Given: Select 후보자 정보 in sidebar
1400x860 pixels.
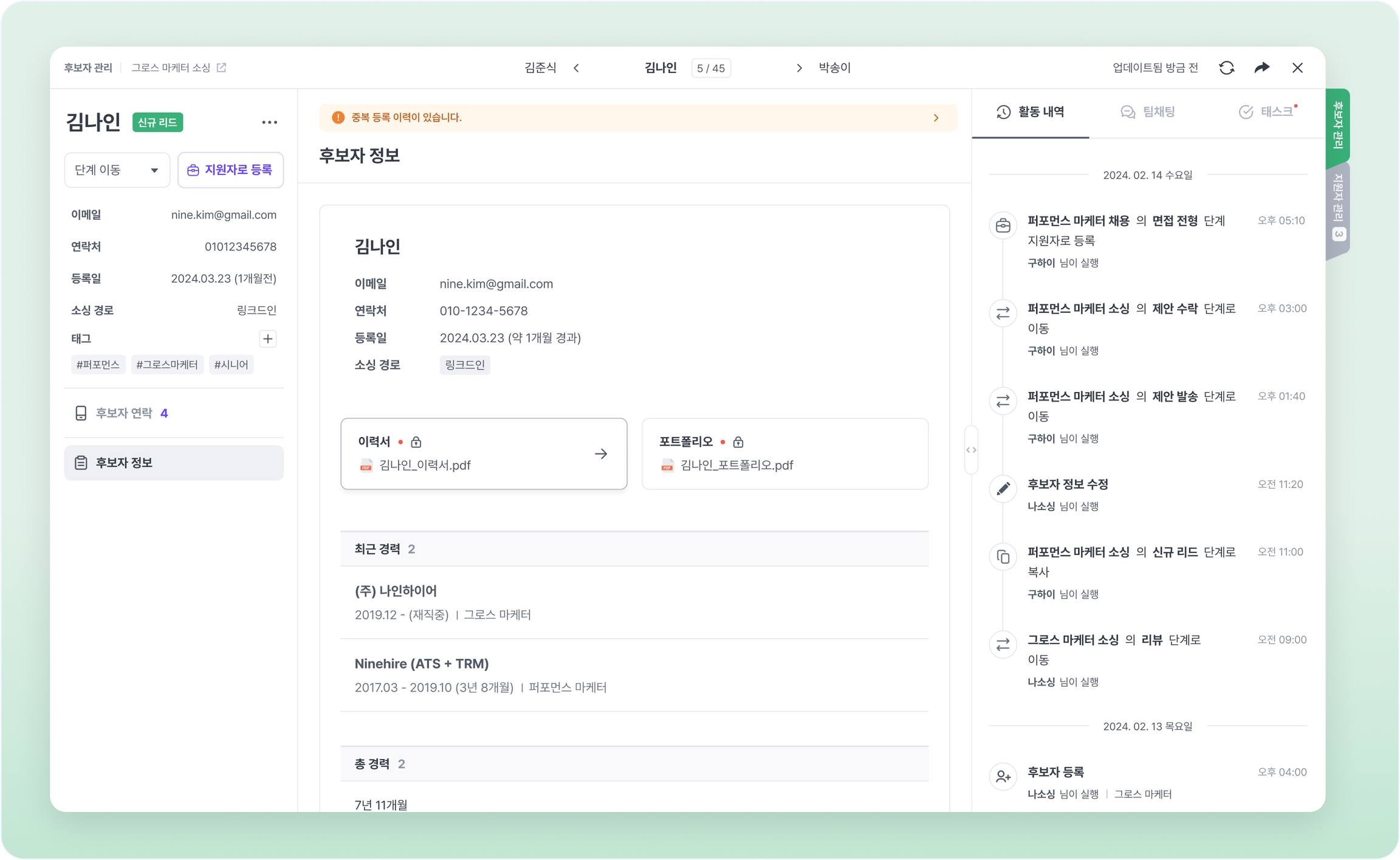Looking at the screenshot, I should (174, 463).
